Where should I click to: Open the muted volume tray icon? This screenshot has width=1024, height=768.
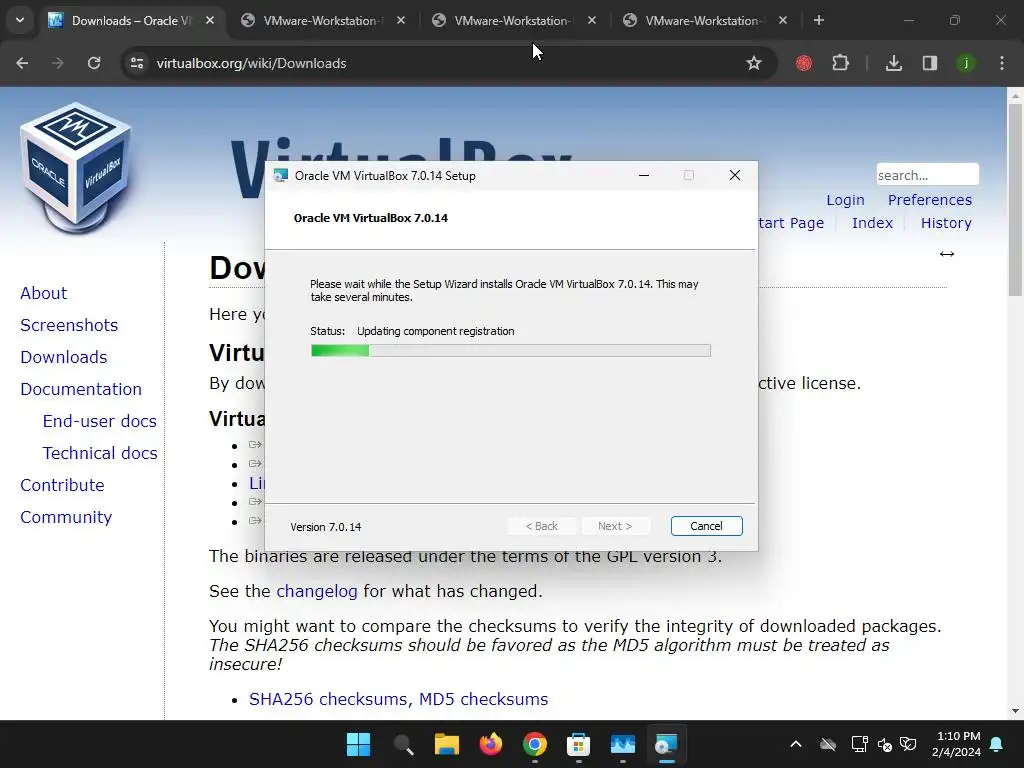[x=885, y=744]
